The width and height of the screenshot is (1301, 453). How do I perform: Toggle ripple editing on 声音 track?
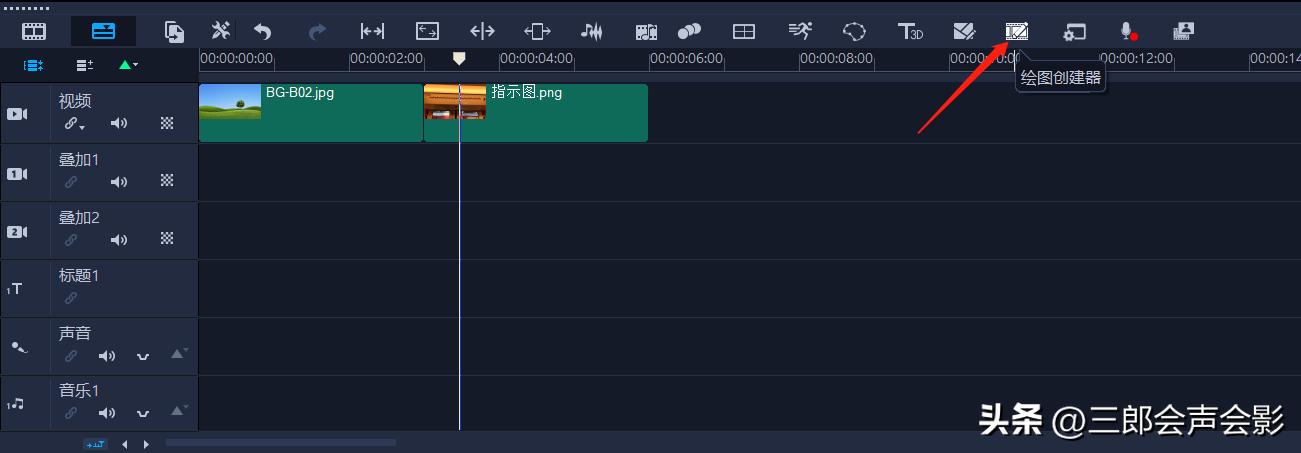point(71,356)
